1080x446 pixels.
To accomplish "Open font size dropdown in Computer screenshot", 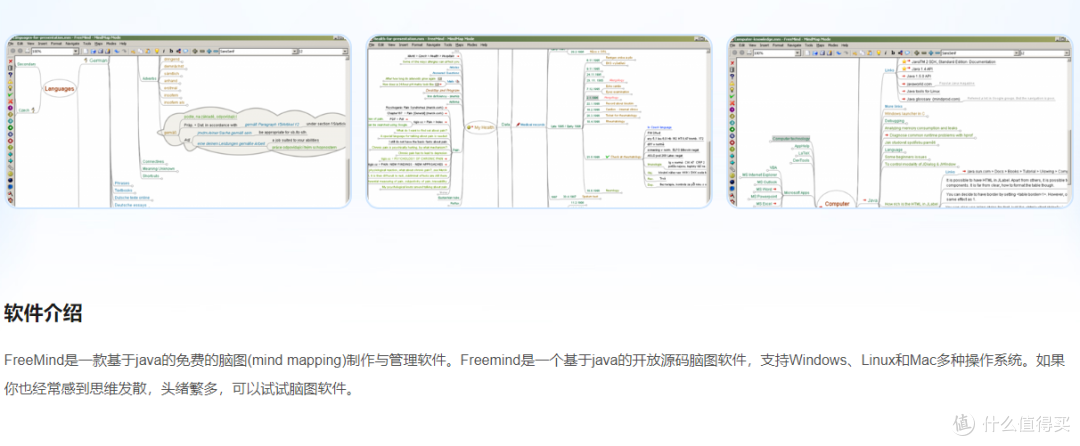I will click(1045, 53).
